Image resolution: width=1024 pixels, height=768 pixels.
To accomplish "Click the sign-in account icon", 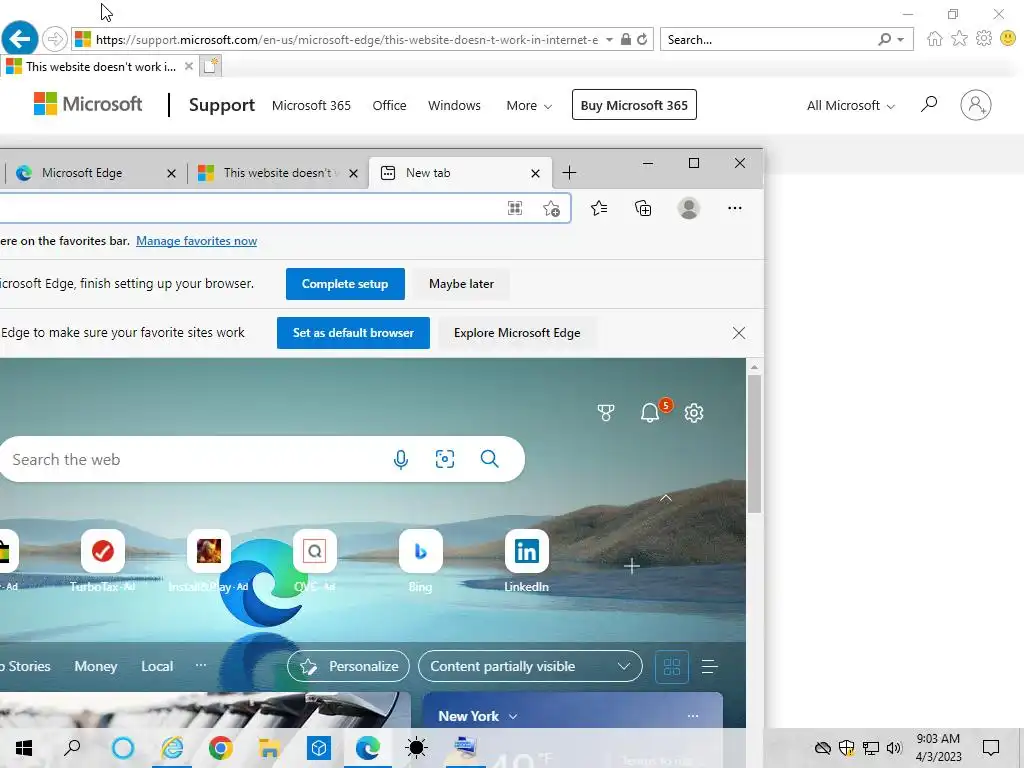I will [976, 104].
